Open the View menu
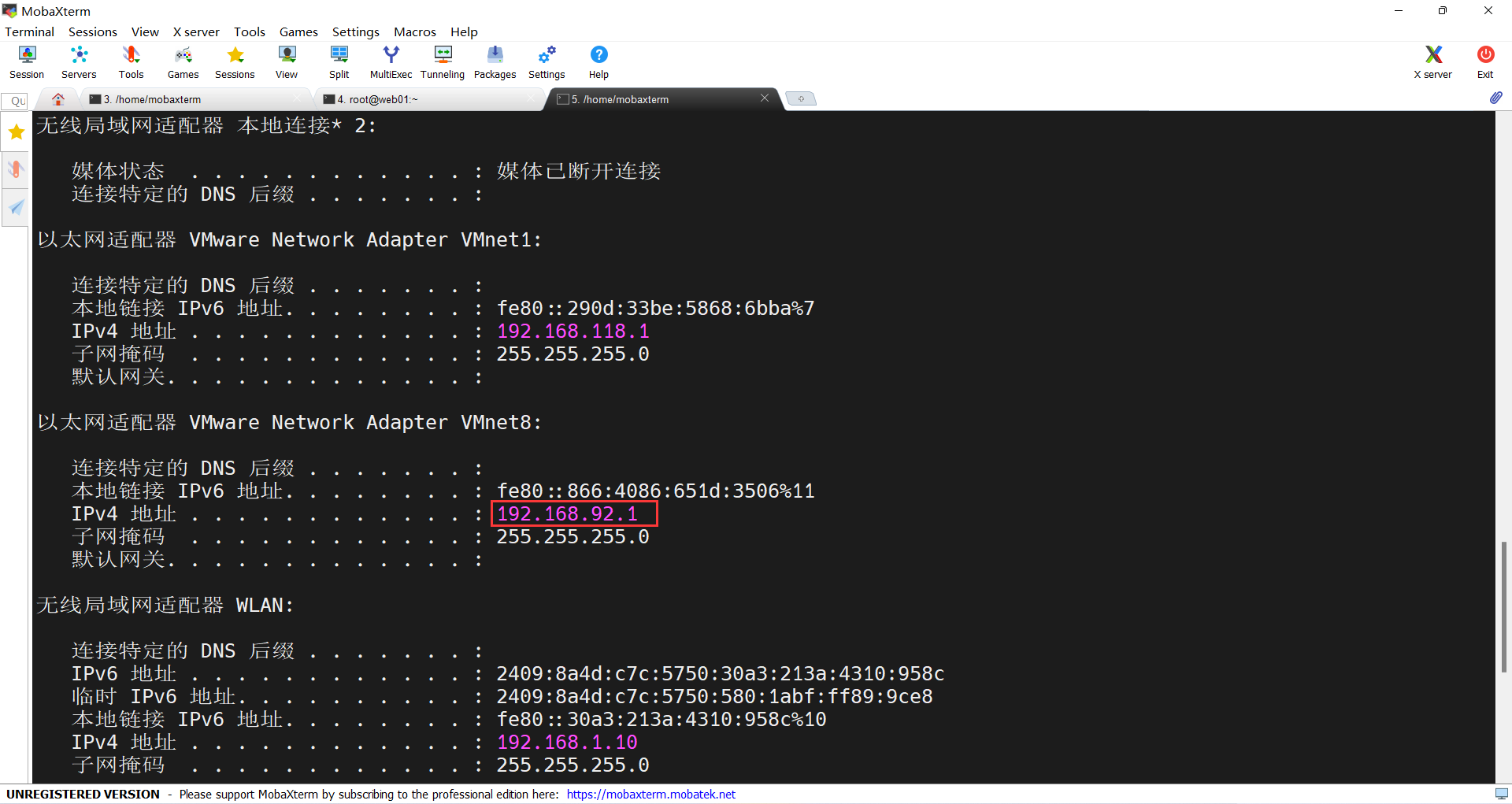The height and width of the screenshot is (804, 1512). click(145, 31)
